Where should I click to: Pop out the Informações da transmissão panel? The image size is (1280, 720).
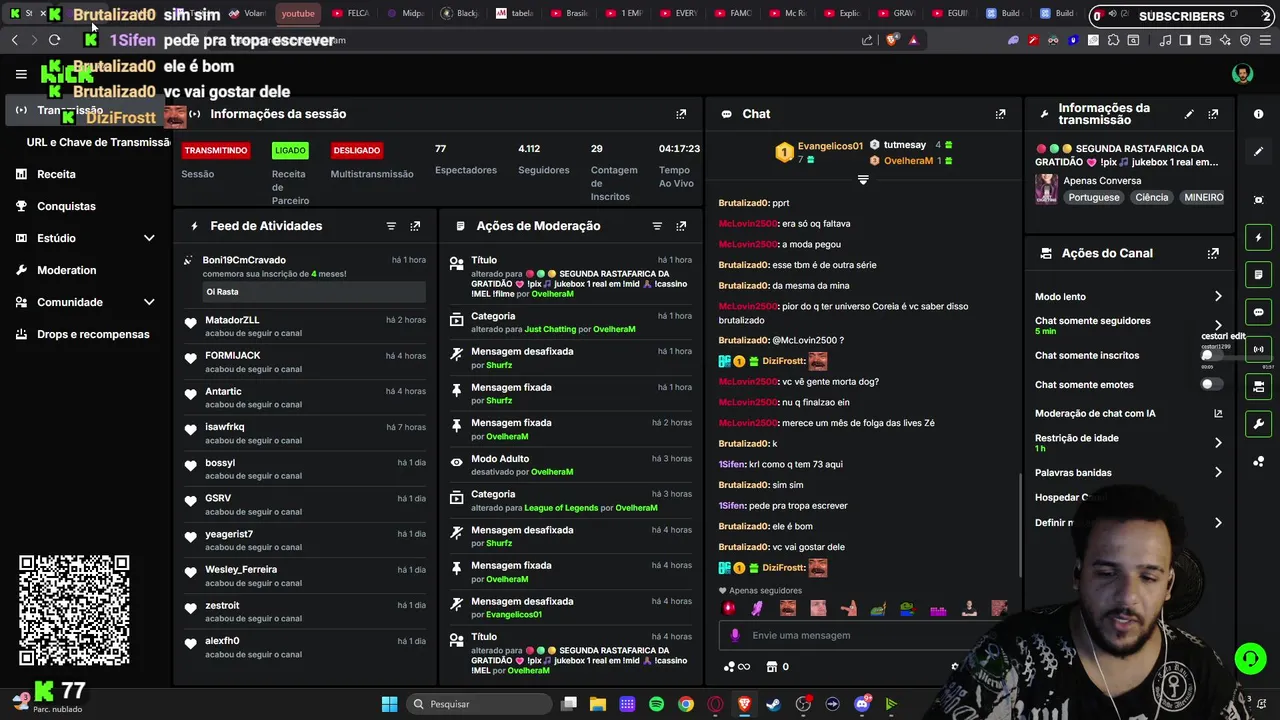point(1213,114)
